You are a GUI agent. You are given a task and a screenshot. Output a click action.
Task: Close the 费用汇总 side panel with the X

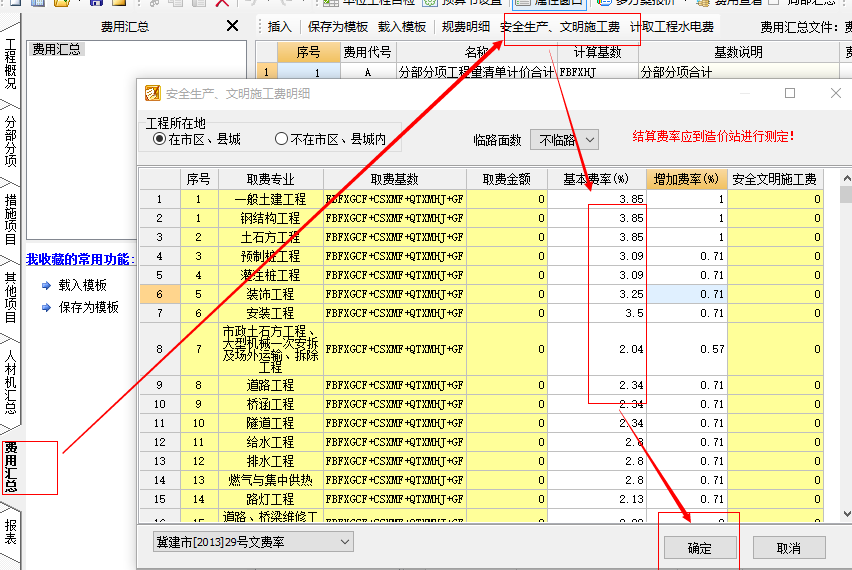[232, 26]
